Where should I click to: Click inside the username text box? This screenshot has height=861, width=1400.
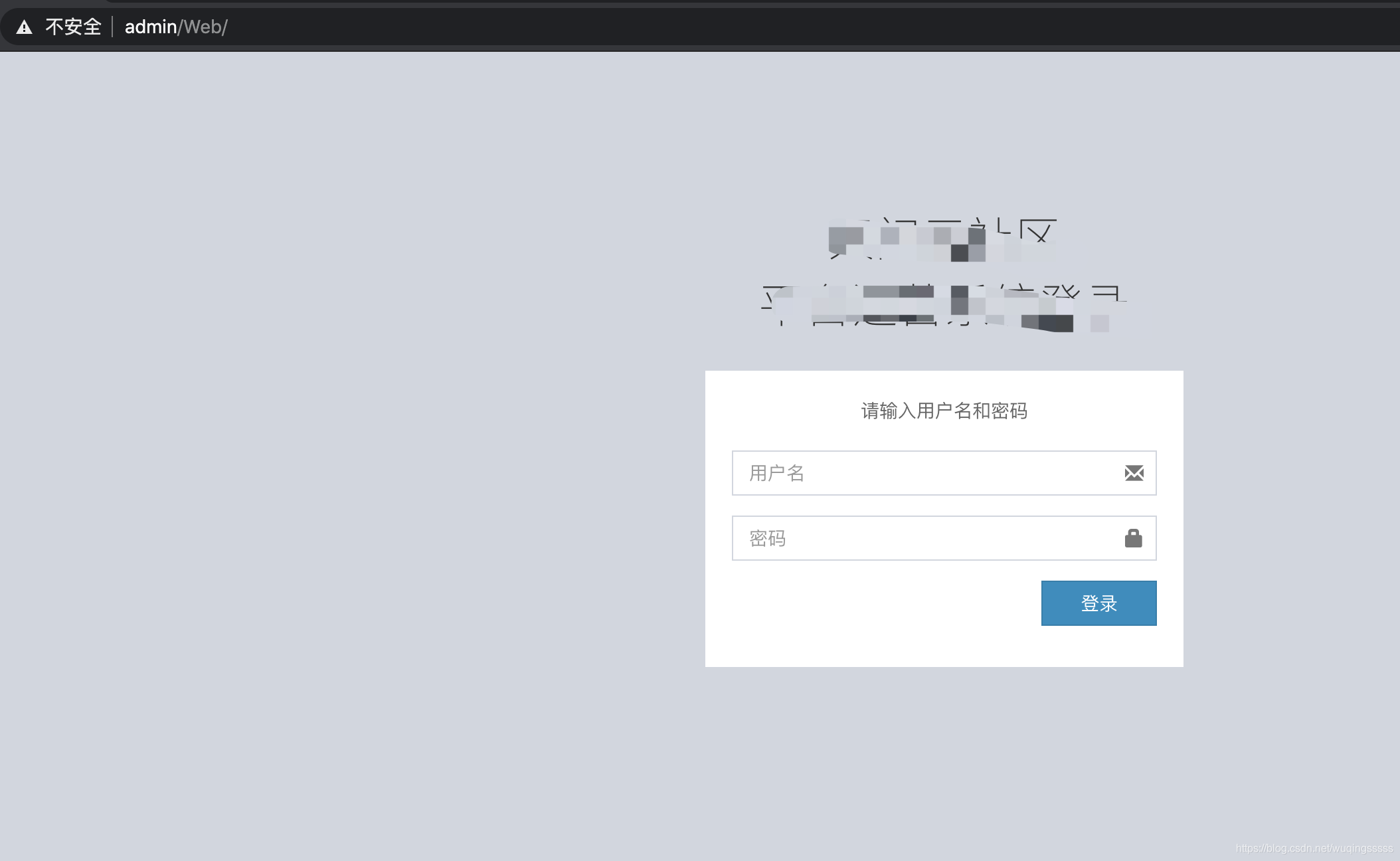(x=917, y=473)
